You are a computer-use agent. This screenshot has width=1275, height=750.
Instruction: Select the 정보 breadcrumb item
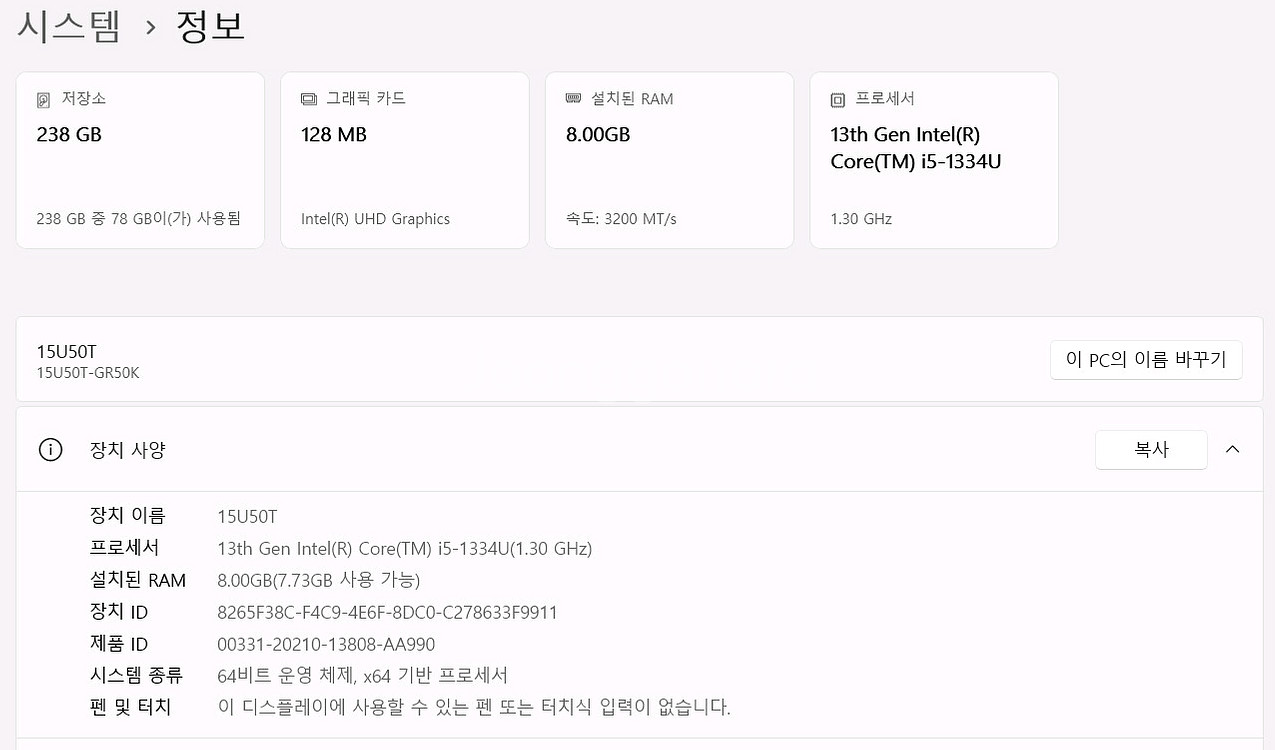pos(210,25)
